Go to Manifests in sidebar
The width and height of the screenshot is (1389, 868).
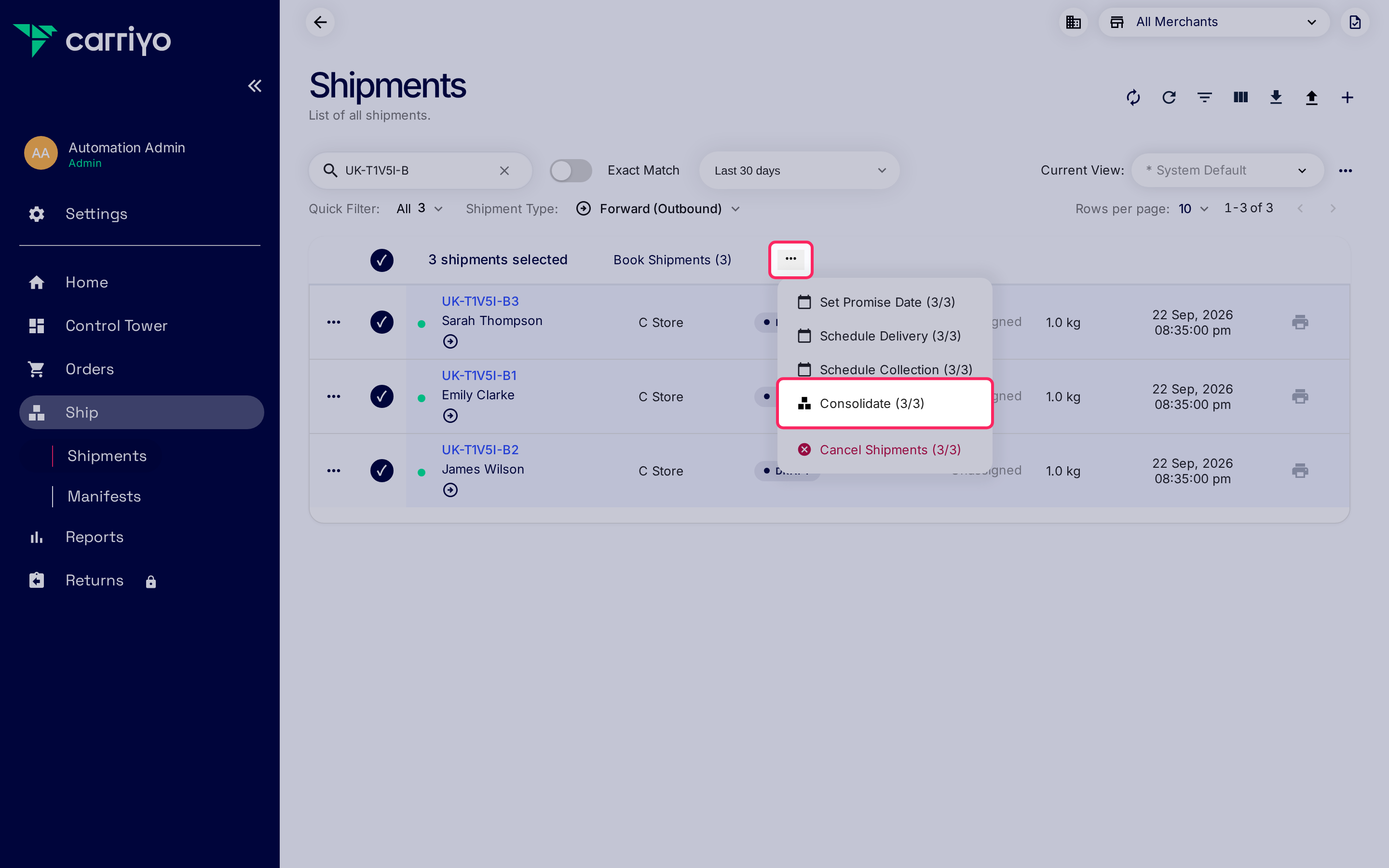coord(104,497)
